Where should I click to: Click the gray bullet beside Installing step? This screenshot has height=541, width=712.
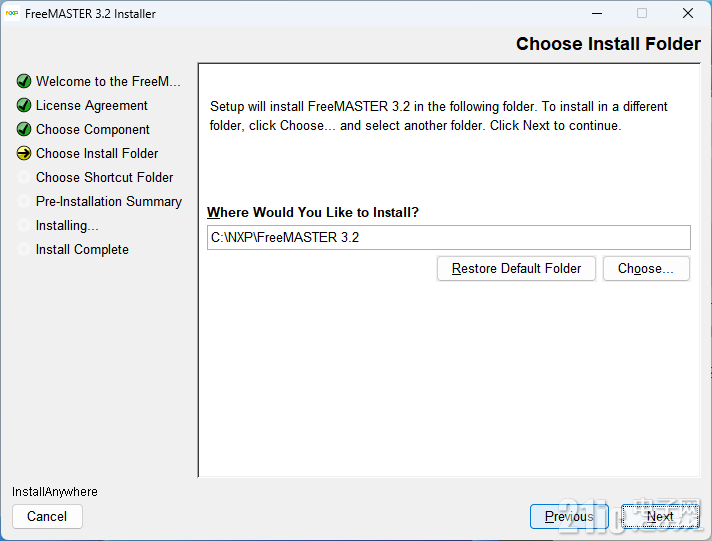24,225
